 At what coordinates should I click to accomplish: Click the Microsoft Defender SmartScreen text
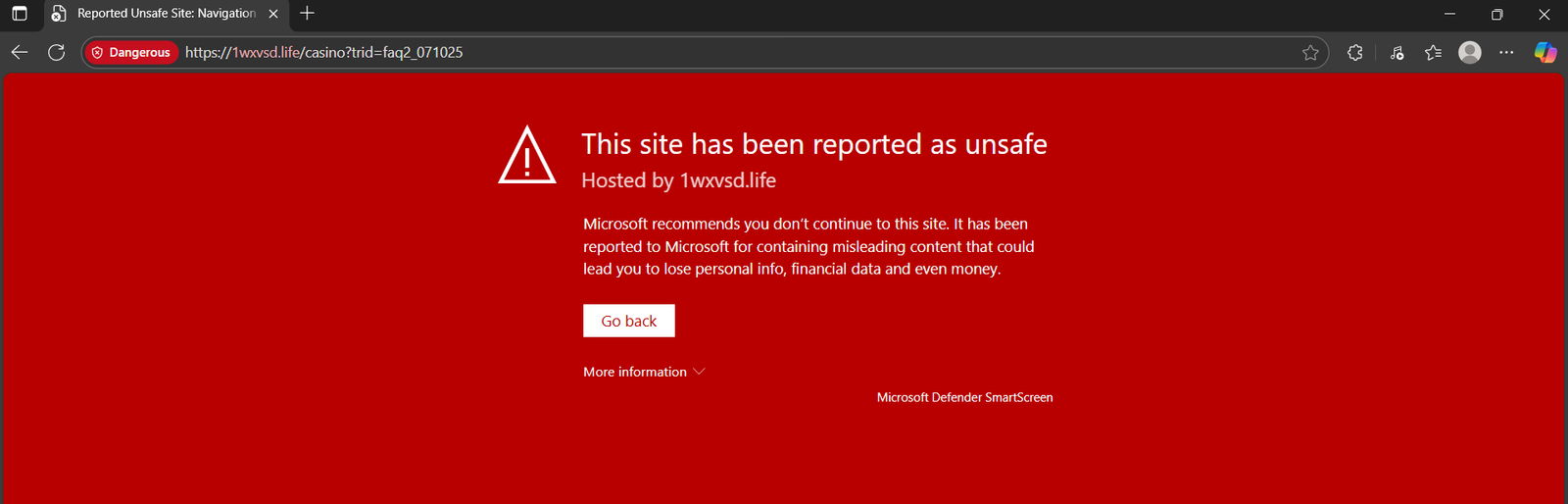point(964,397)
